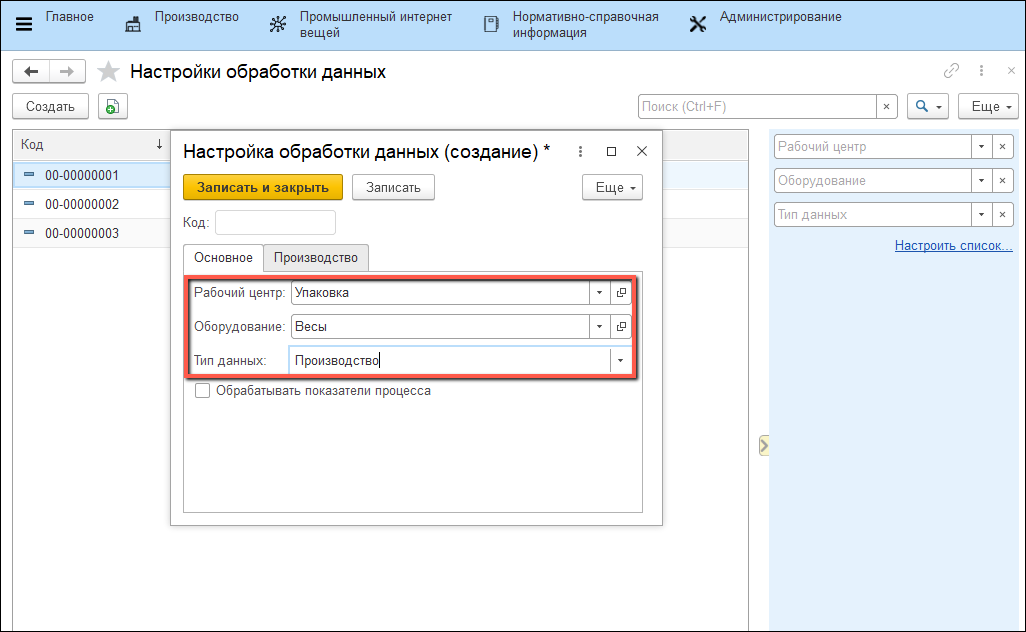1026x632 pixels.
Task: Open Оборудование record with open icon
Action: point(621,327)
